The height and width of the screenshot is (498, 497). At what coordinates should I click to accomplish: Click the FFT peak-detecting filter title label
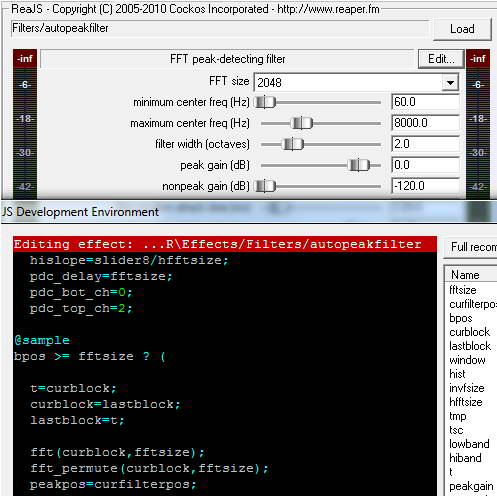click(228, 59)
